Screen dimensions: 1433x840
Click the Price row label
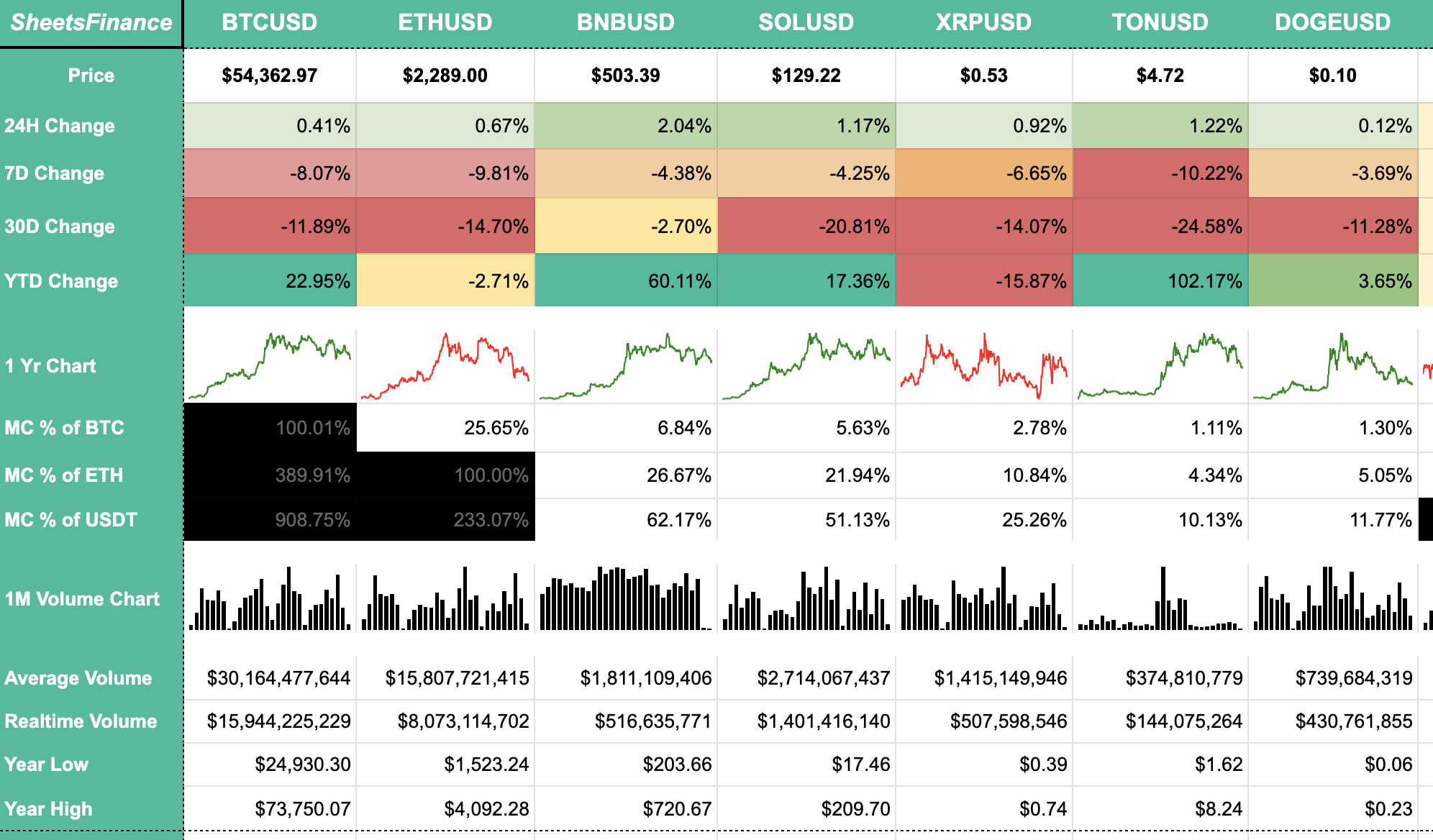[90, 75]
